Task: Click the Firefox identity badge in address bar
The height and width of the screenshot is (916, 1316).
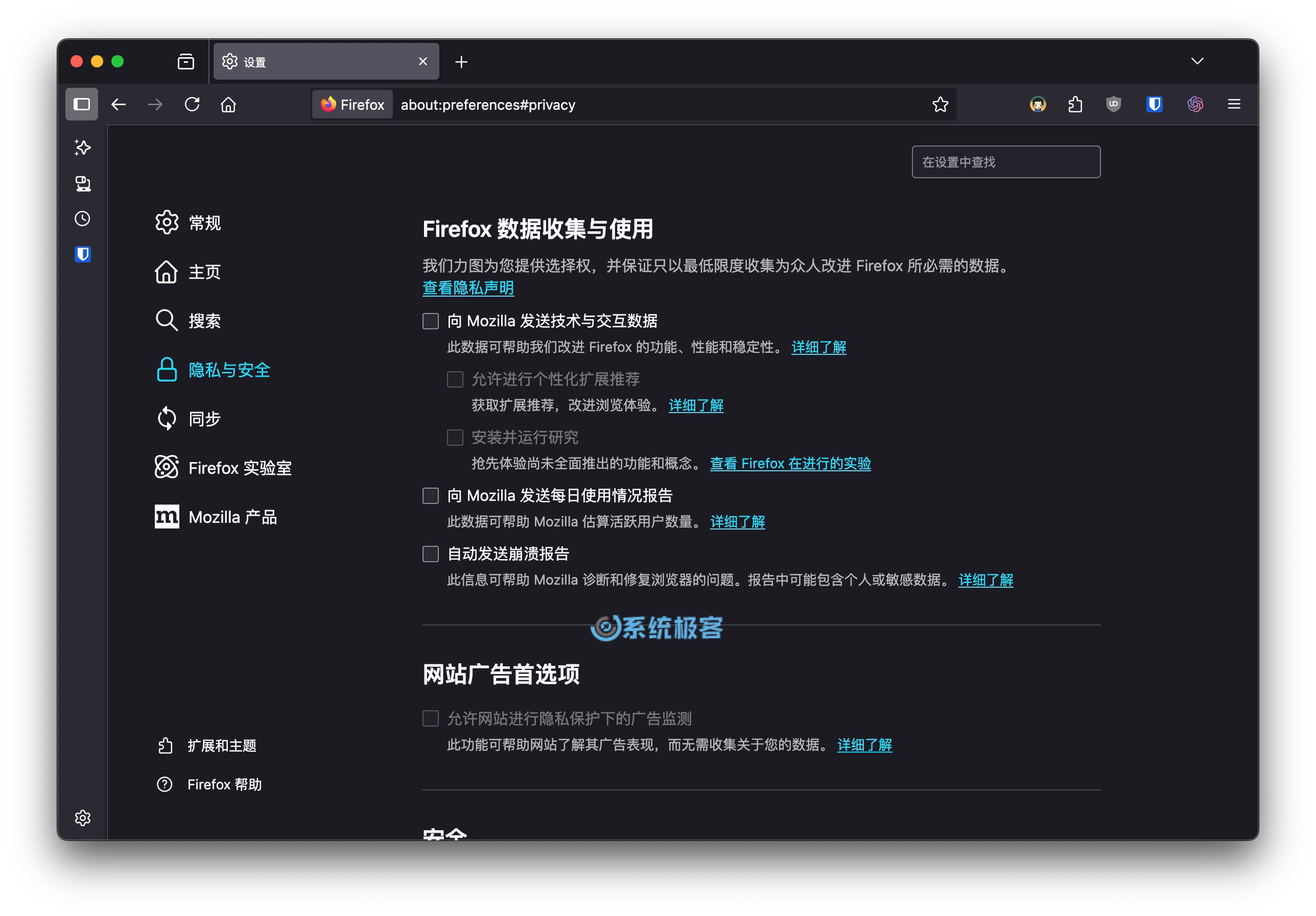Action: (353, 104)
